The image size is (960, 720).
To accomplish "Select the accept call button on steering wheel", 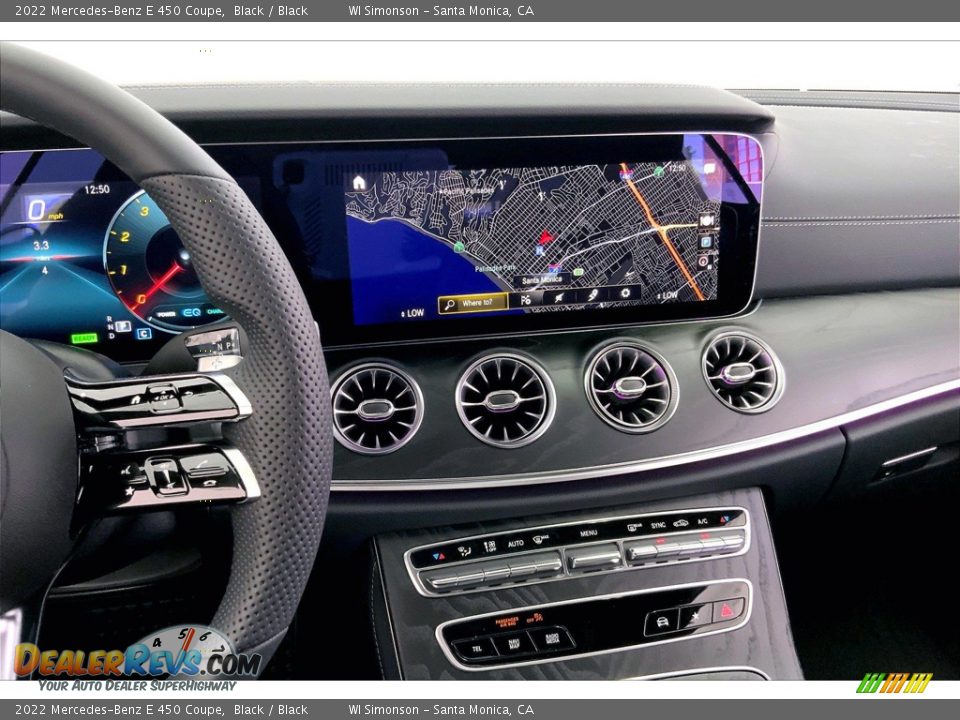I will (x=204, y=464).
